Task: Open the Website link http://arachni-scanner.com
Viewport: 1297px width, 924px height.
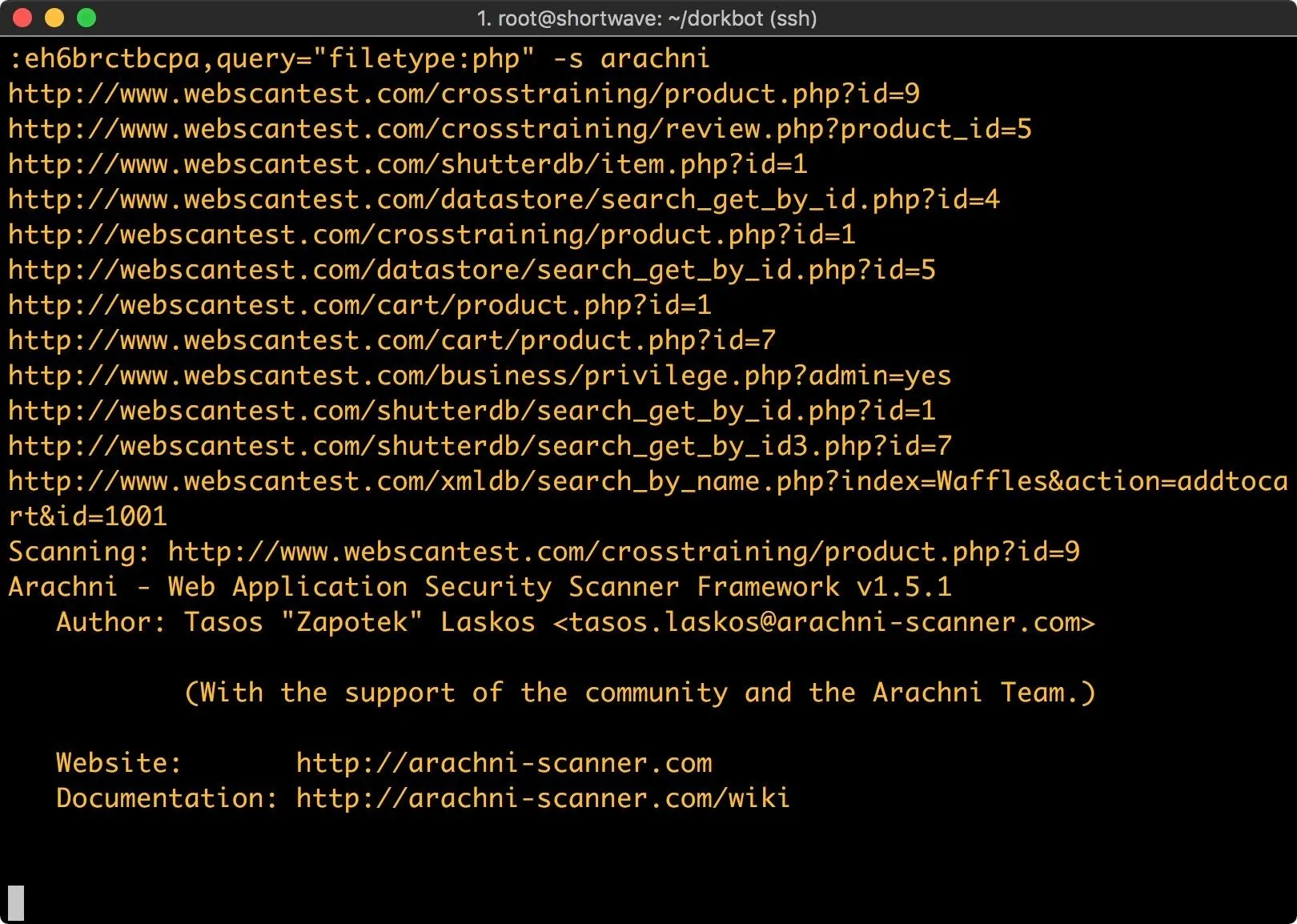Action: [504, 763]
